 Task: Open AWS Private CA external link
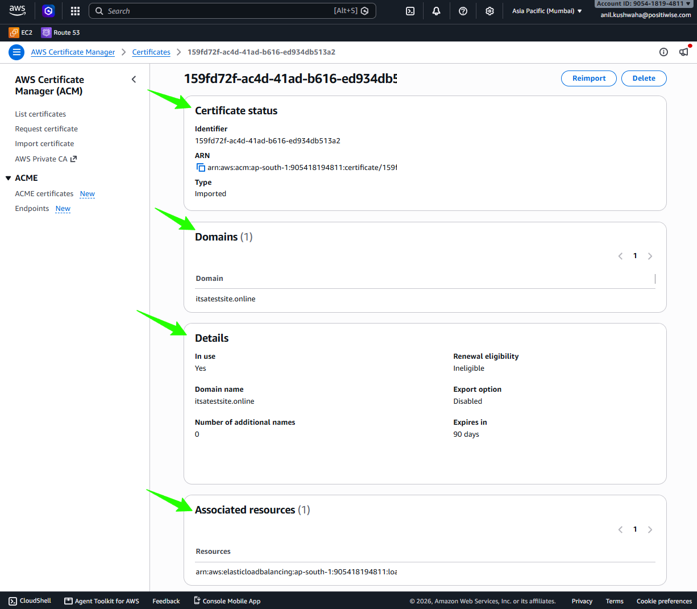tap(46, 159)
